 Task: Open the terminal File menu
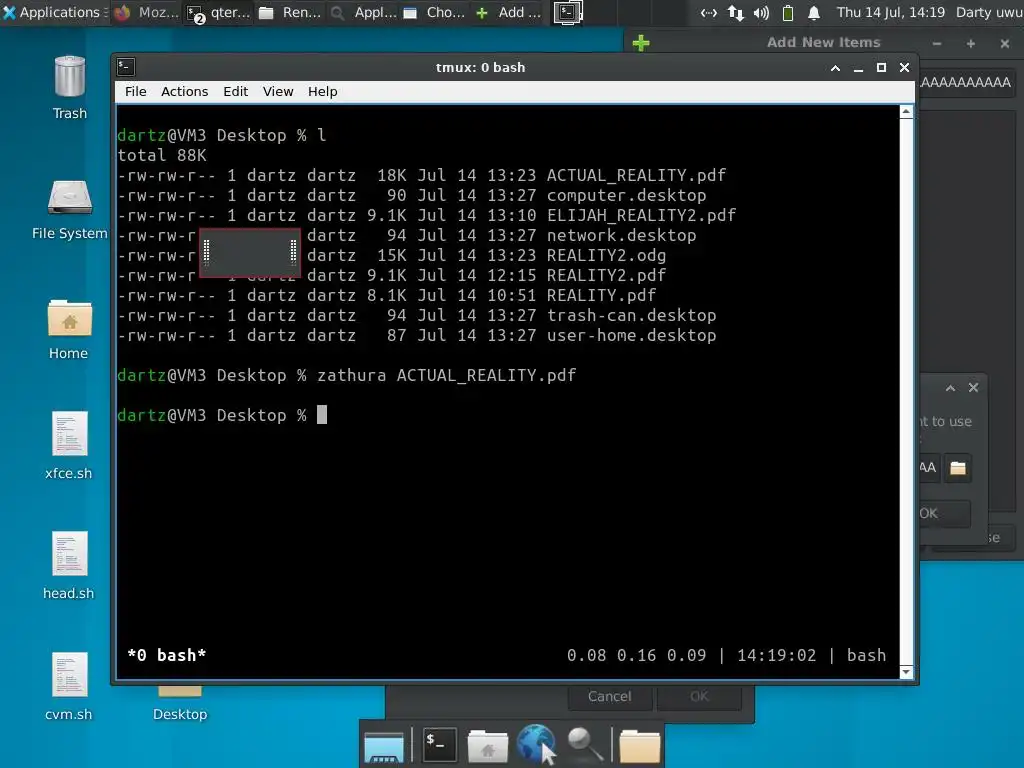[x=136, y=91]
